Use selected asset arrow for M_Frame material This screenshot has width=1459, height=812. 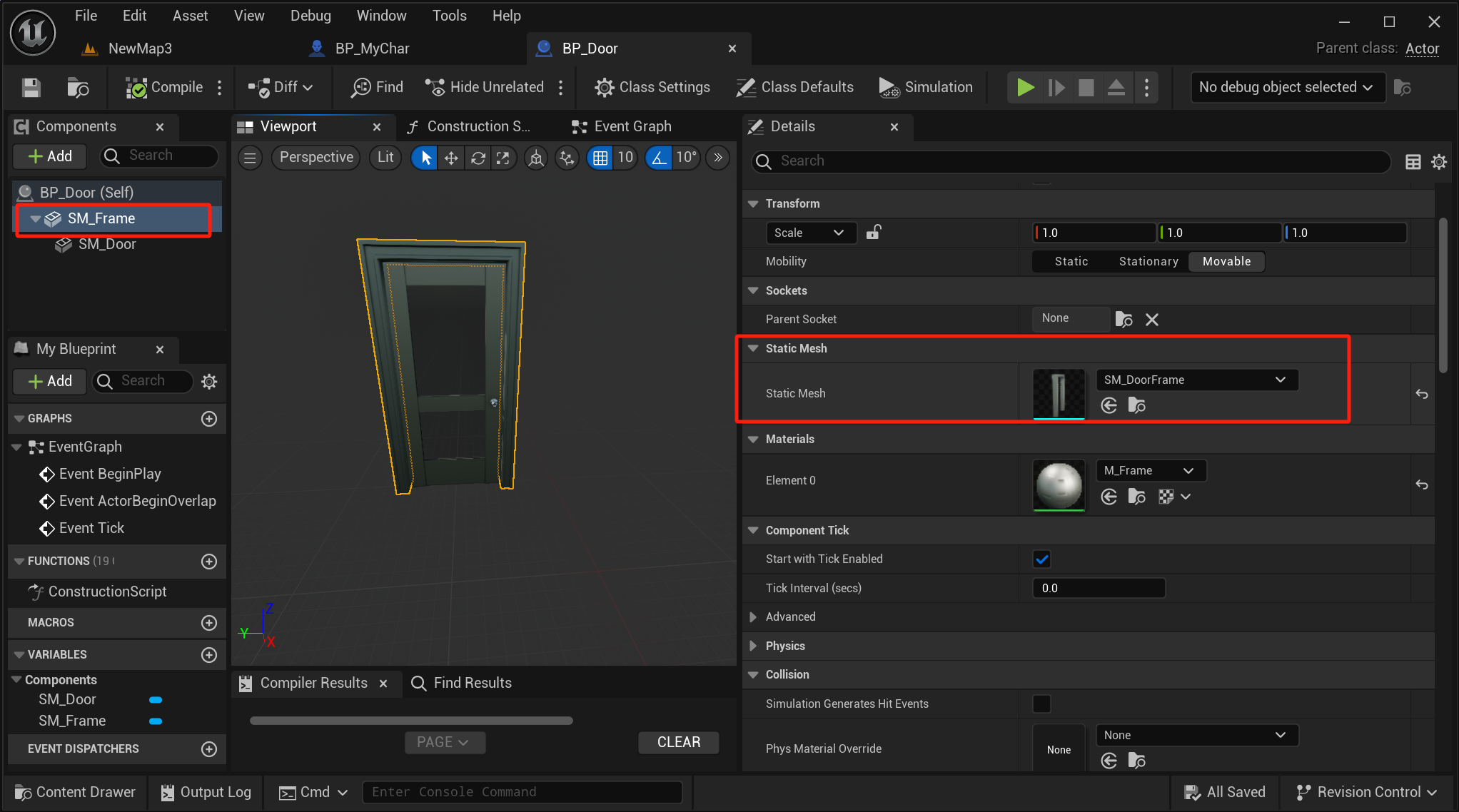point(1109,497)
